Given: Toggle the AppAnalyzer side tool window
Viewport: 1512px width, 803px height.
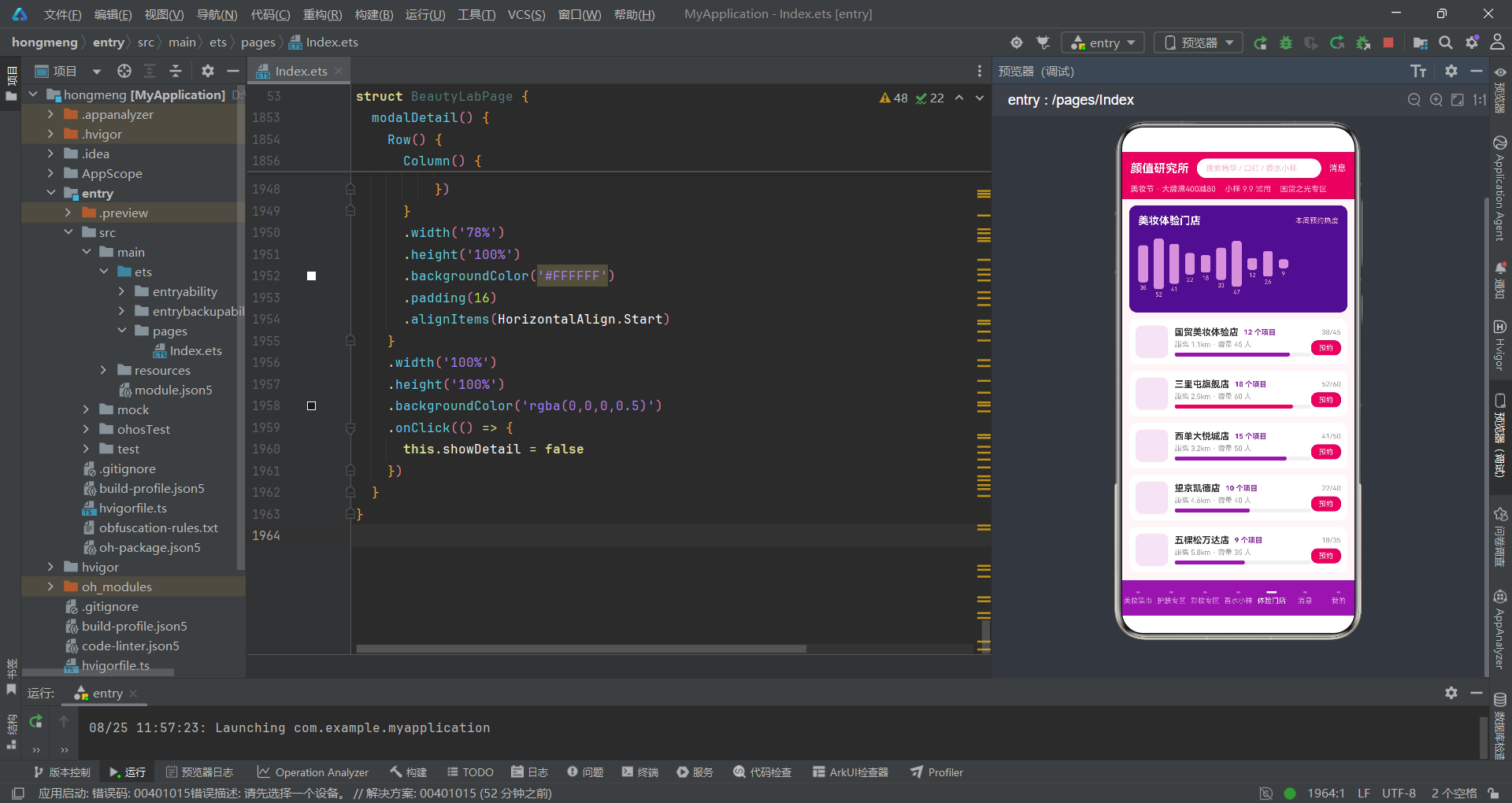Looking at the screenshot, I should coord(1499,628).
